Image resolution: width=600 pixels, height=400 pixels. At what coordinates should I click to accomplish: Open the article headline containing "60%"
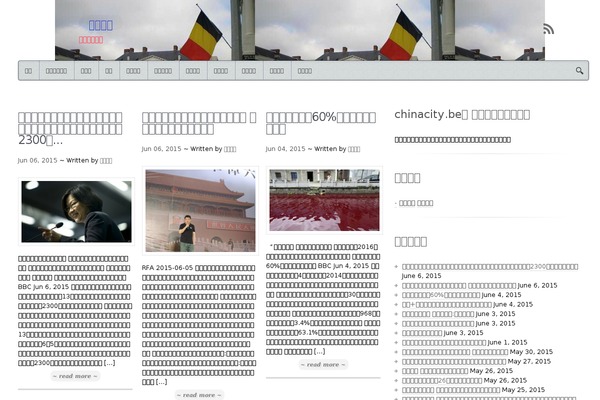tap(321, 123)
